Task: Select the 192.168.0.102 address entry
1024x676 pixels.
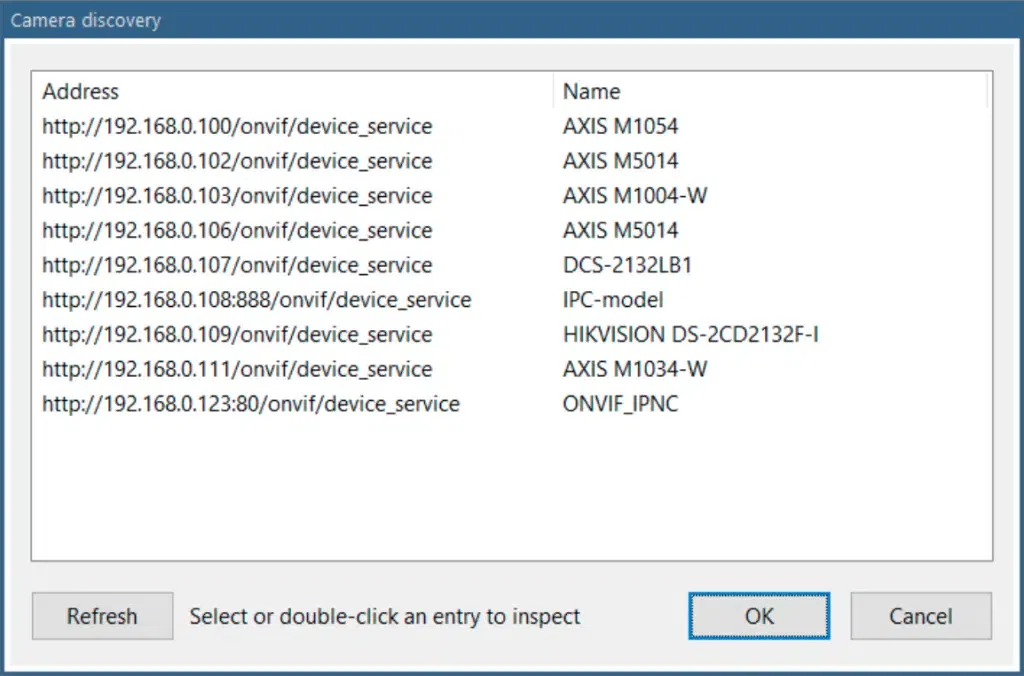Action: coord(237,162)
